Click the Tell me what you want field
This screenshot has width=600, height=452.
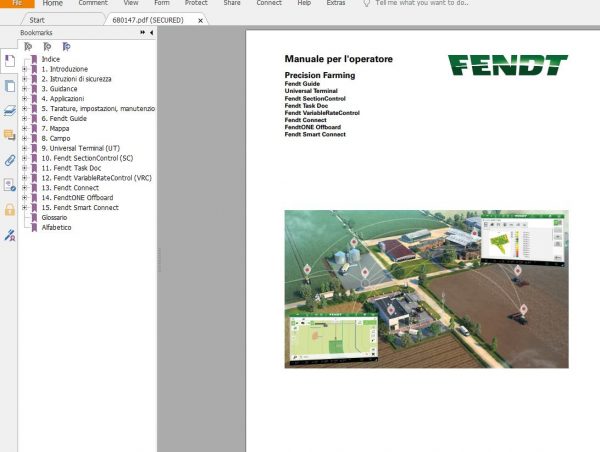422,3
